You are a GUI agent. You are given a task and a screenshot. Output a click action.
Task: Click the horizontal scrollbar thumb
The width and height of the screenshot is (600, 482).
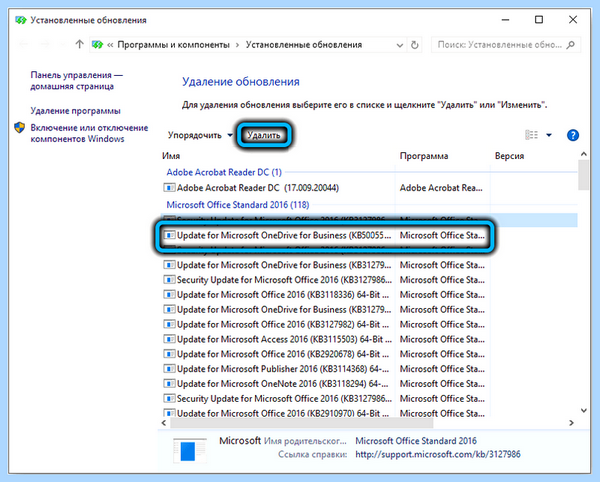[x=302, y=423]
